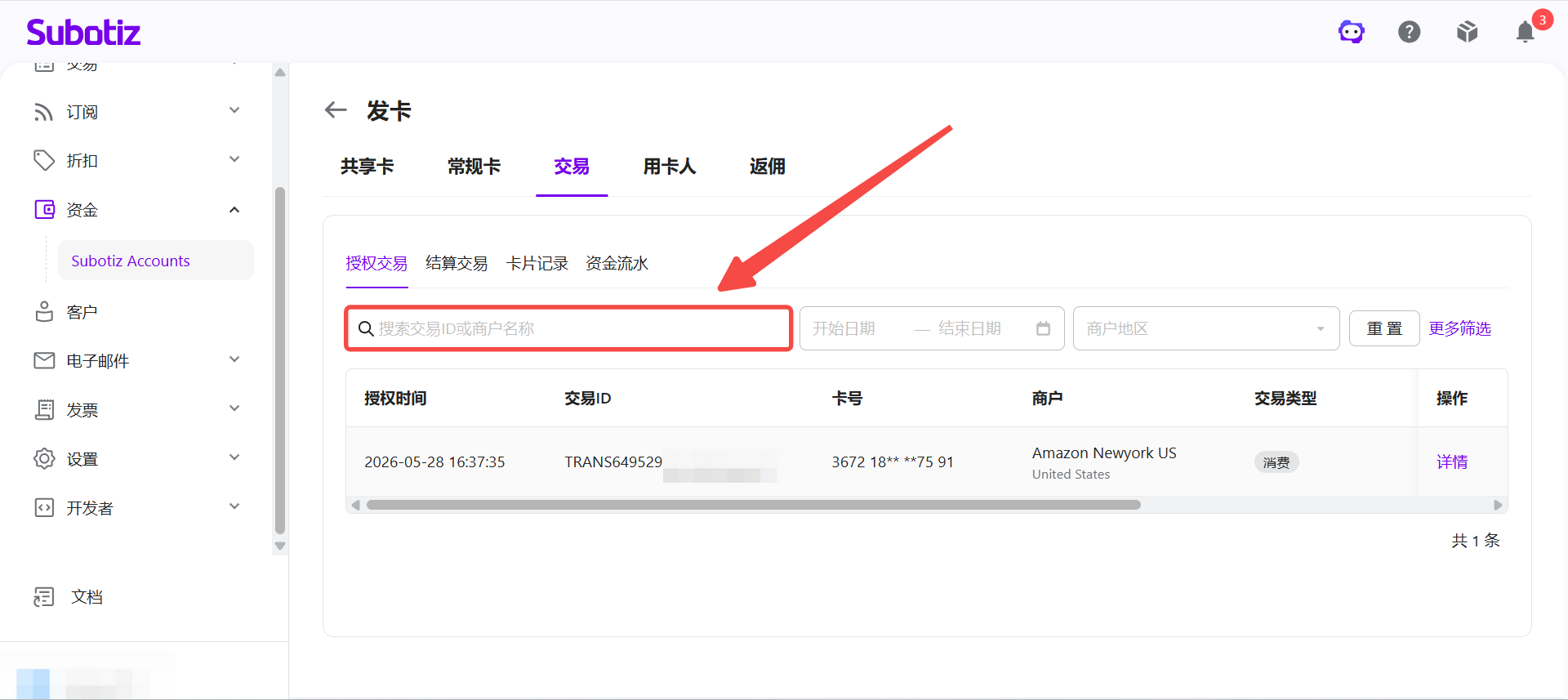Open Subotiz Accounts in the sidebar
Image resolution: width=1568 pixels, height=700 pixels.
[x=155, y=261]
